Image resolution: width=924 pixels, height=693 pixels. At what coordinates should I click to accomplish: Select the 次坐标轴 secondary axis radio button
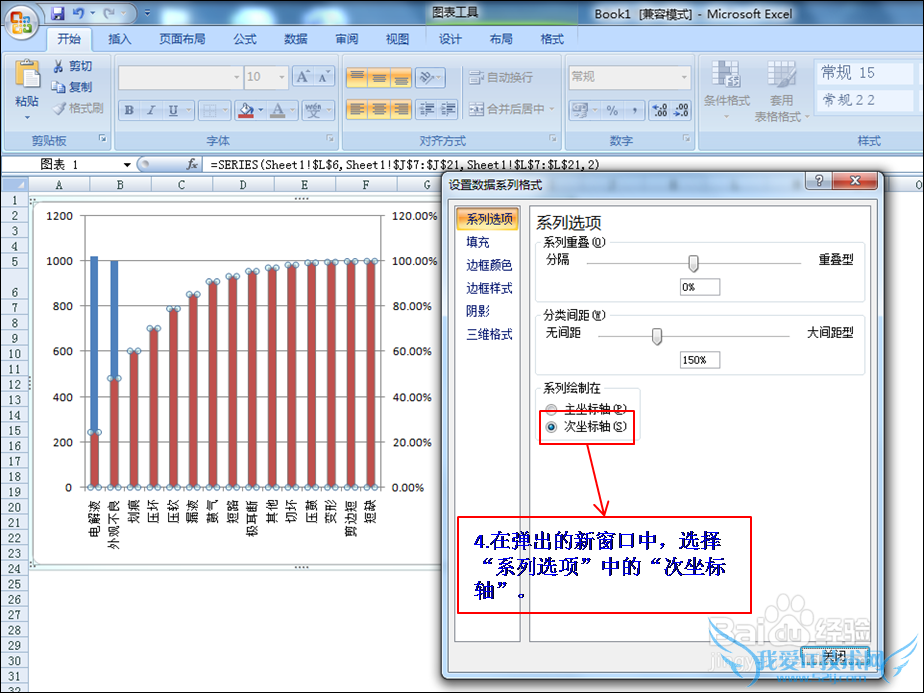551,427
